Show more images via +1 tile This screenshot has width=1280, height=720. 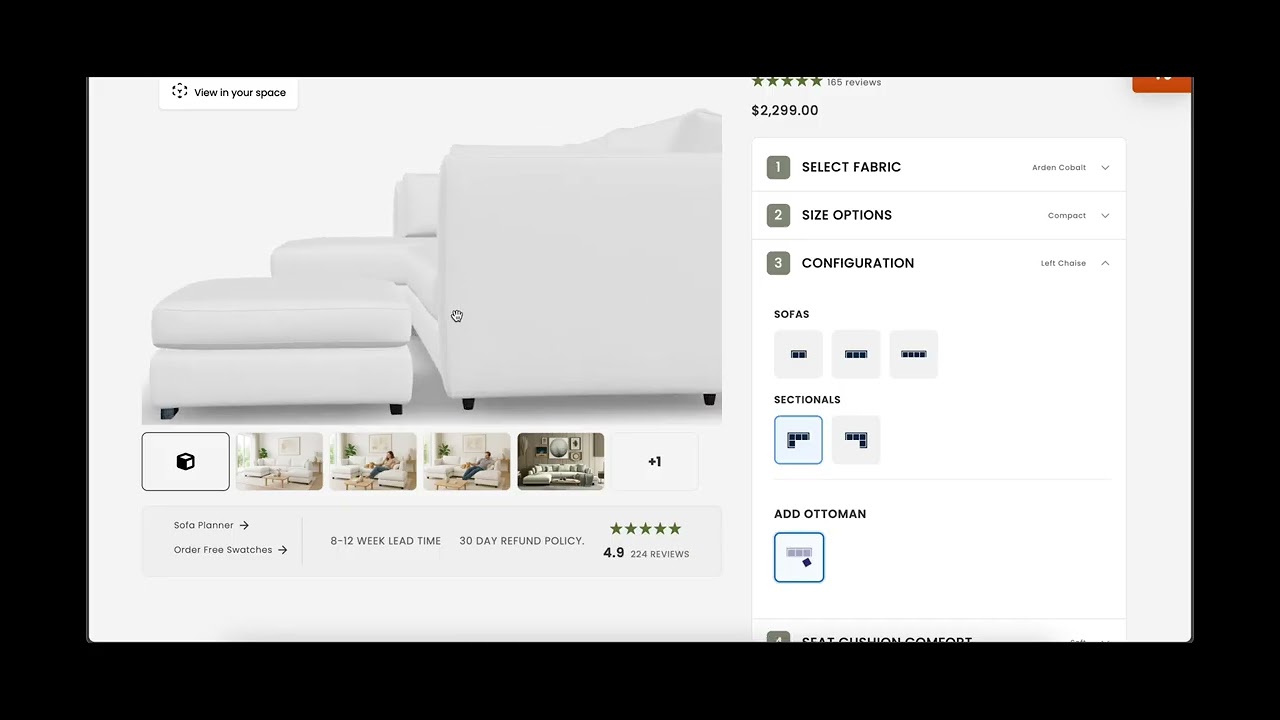tap(654, 461)
